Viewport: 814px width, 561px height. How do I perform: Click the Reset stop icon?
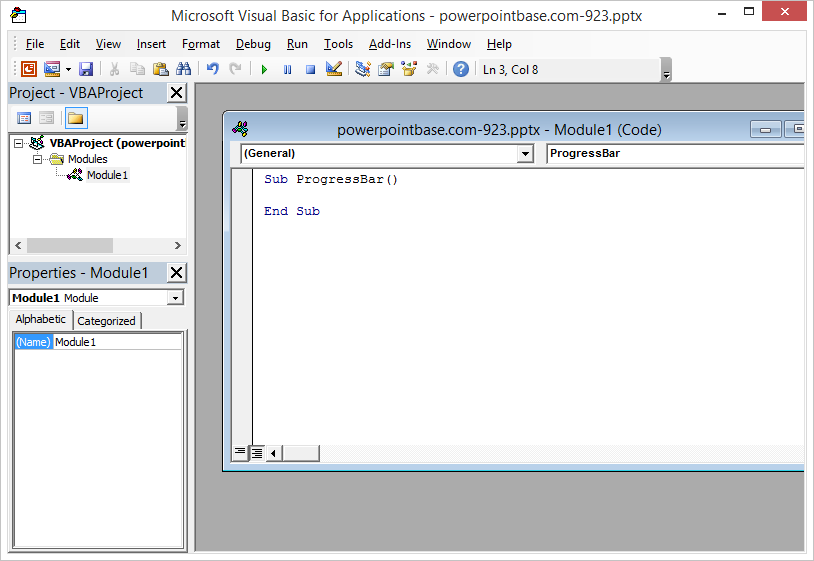coord(310,69)
